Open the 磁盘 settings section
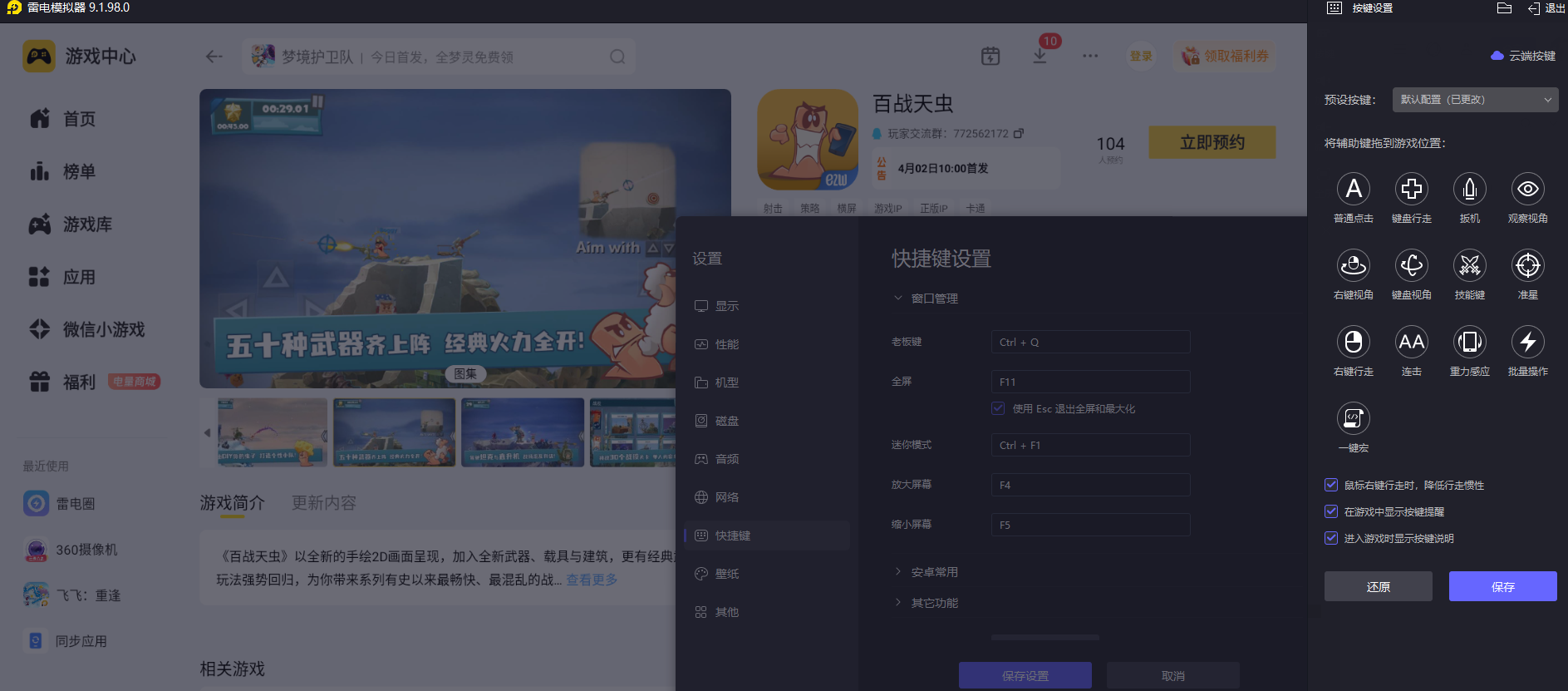Viewport: 1568px width, 691px height. (x=767, y=421)
